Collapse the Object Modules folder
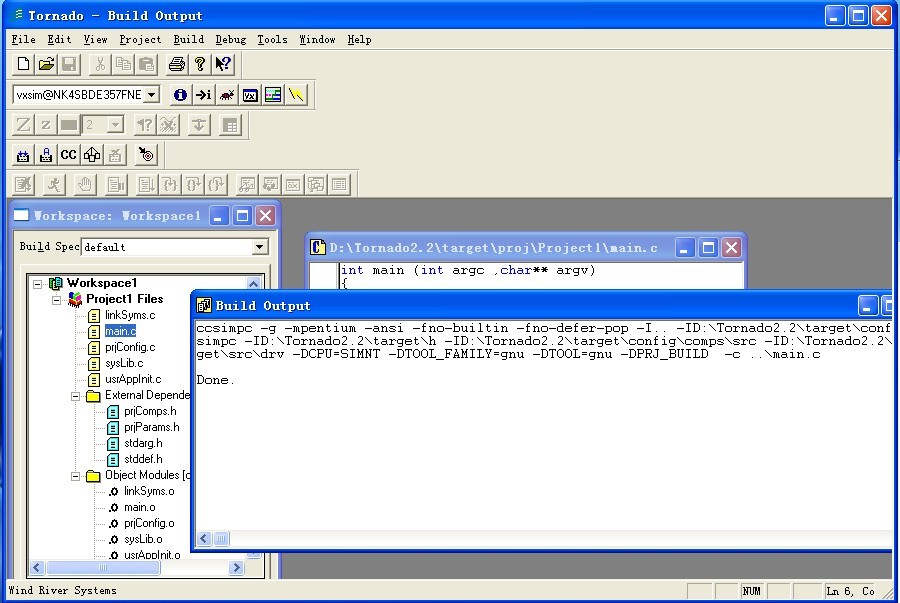Image resolution: width=900 pixels, height=603 pixels. point(76,475)
